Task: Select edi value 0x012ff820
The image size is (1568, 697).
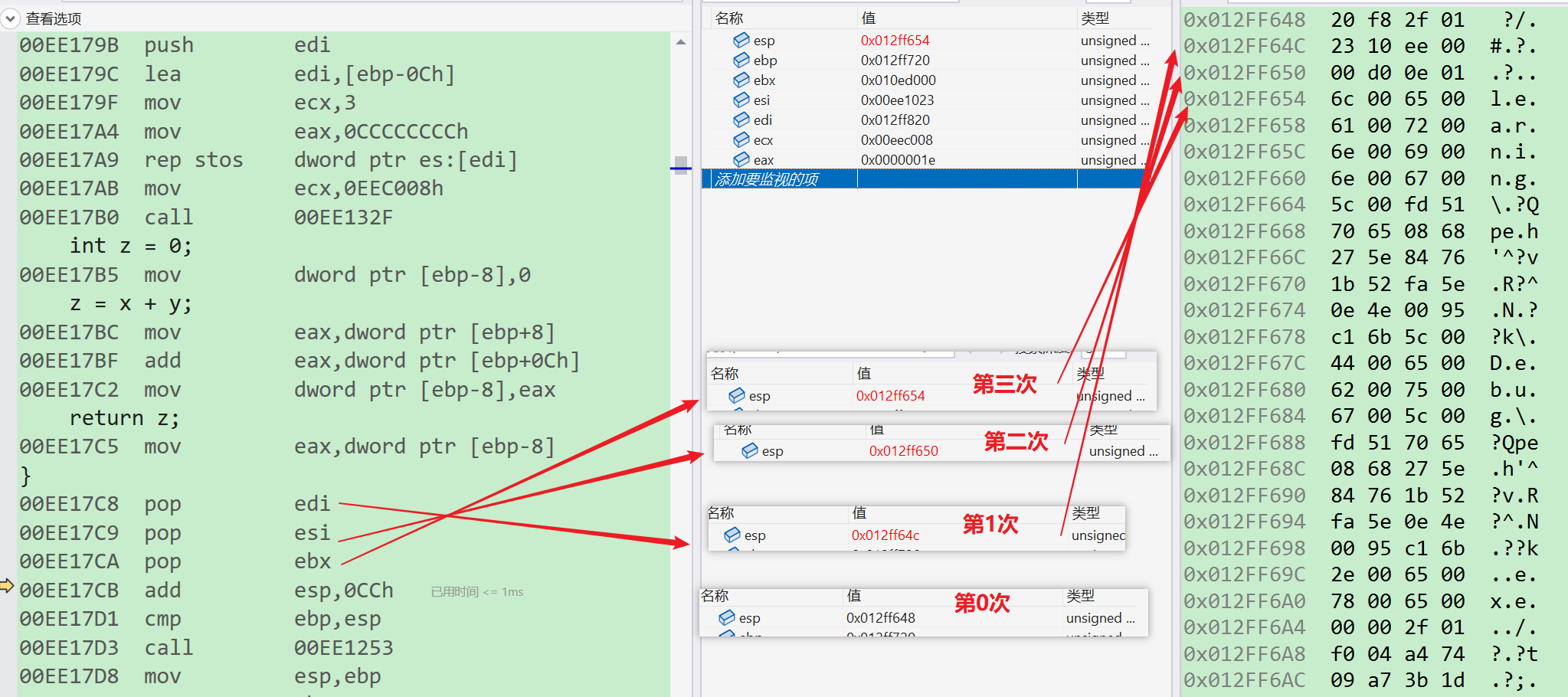Action: 895,119
